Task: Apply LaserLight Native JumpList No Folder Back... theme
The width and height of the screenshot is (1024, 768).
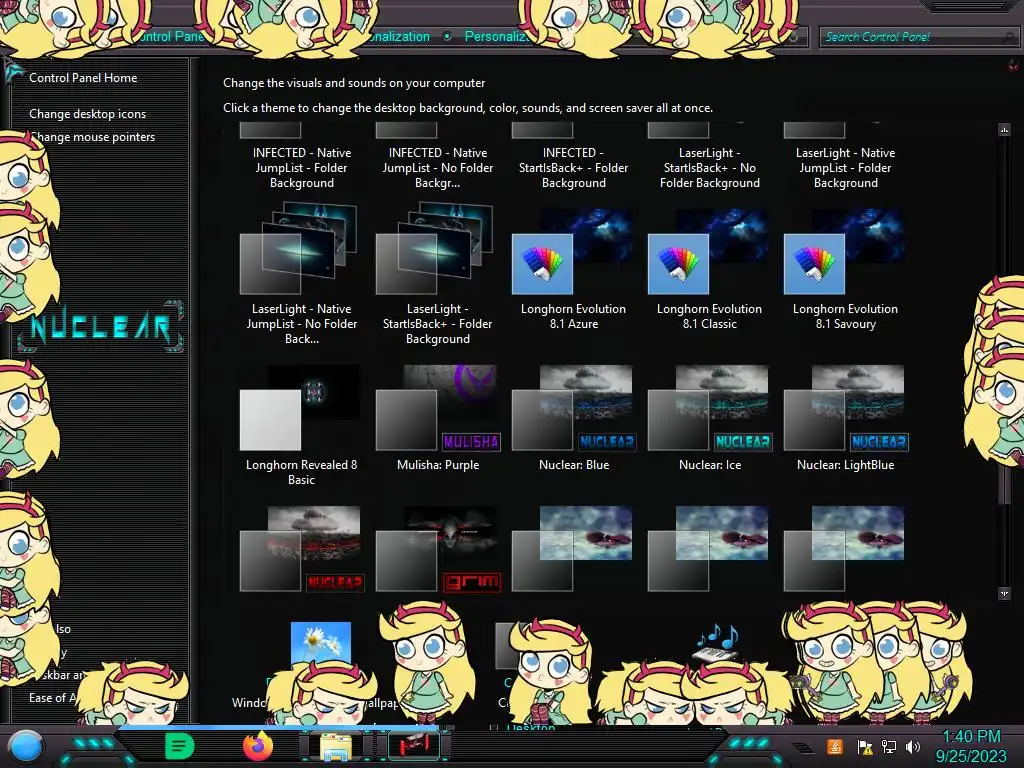Action: [x=302, y=274]
